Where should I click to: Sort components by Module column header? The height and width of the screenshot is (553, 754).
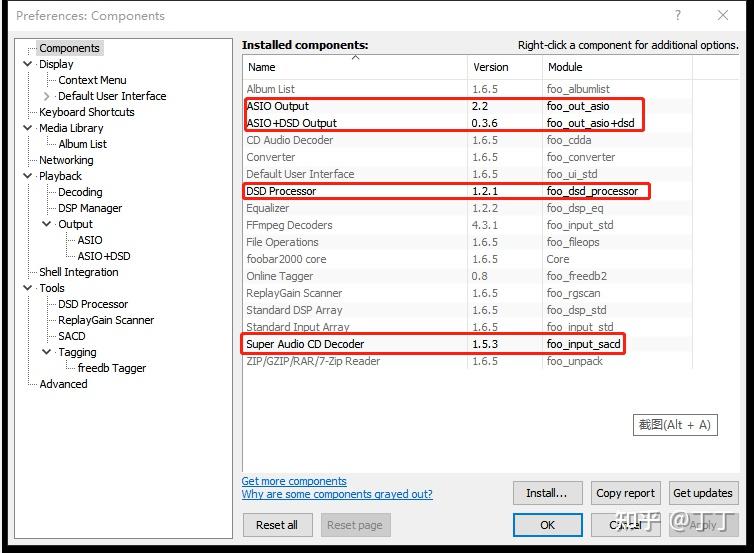point(617,67)
